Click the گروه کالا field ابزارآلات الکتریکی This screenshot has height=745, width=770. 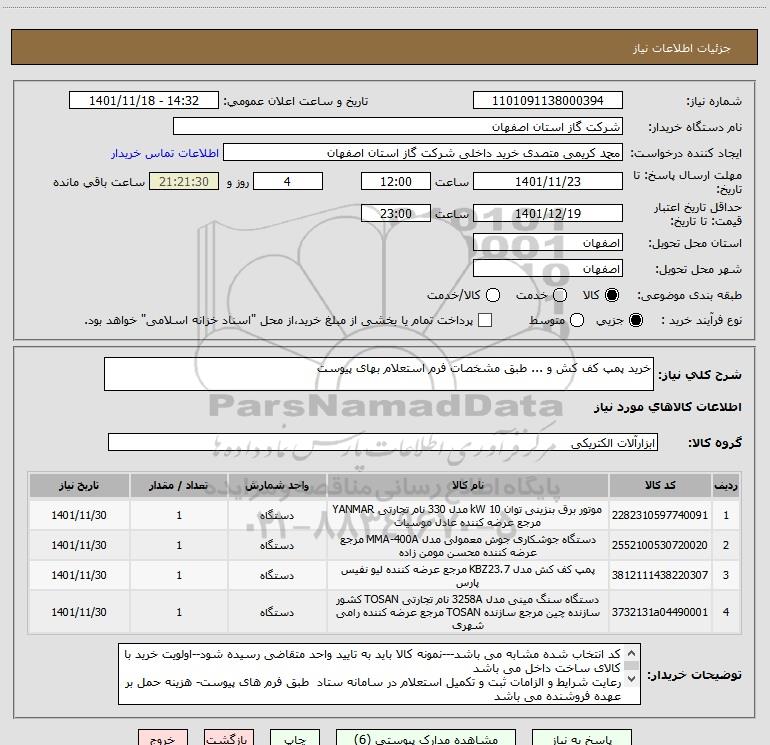tap(383, 442)
